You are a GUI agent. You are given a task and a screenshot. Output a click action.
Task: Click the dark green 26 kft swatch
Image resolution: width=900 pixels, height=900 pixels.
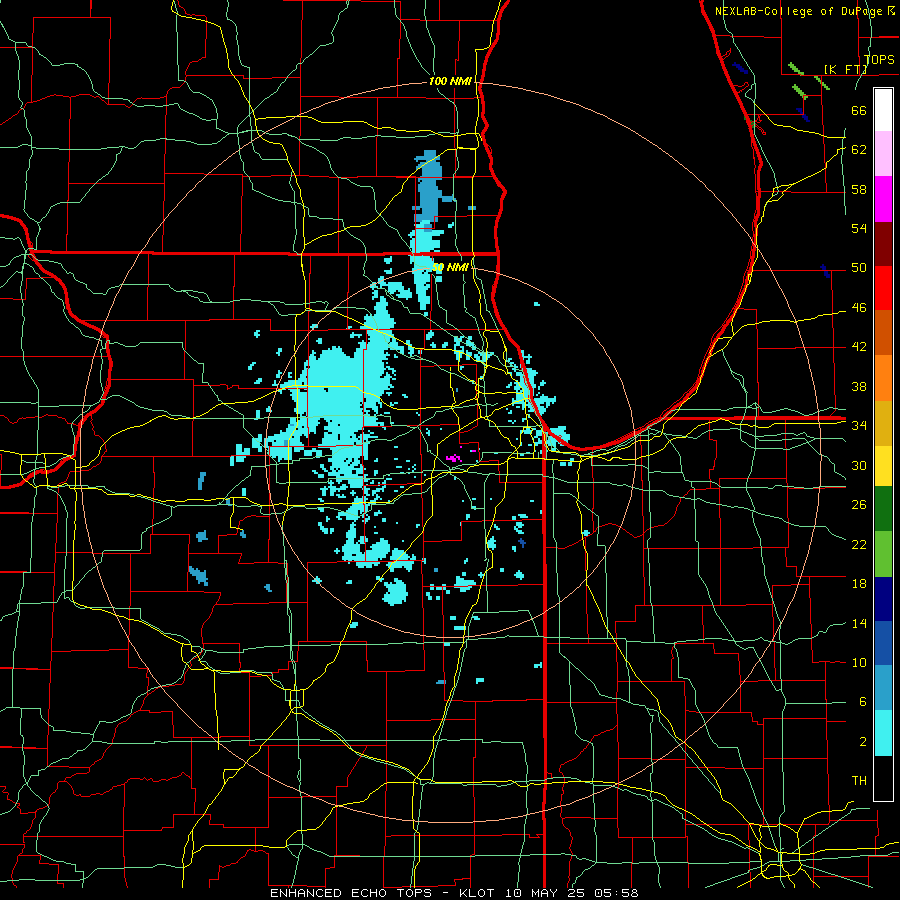click(883, 508)
